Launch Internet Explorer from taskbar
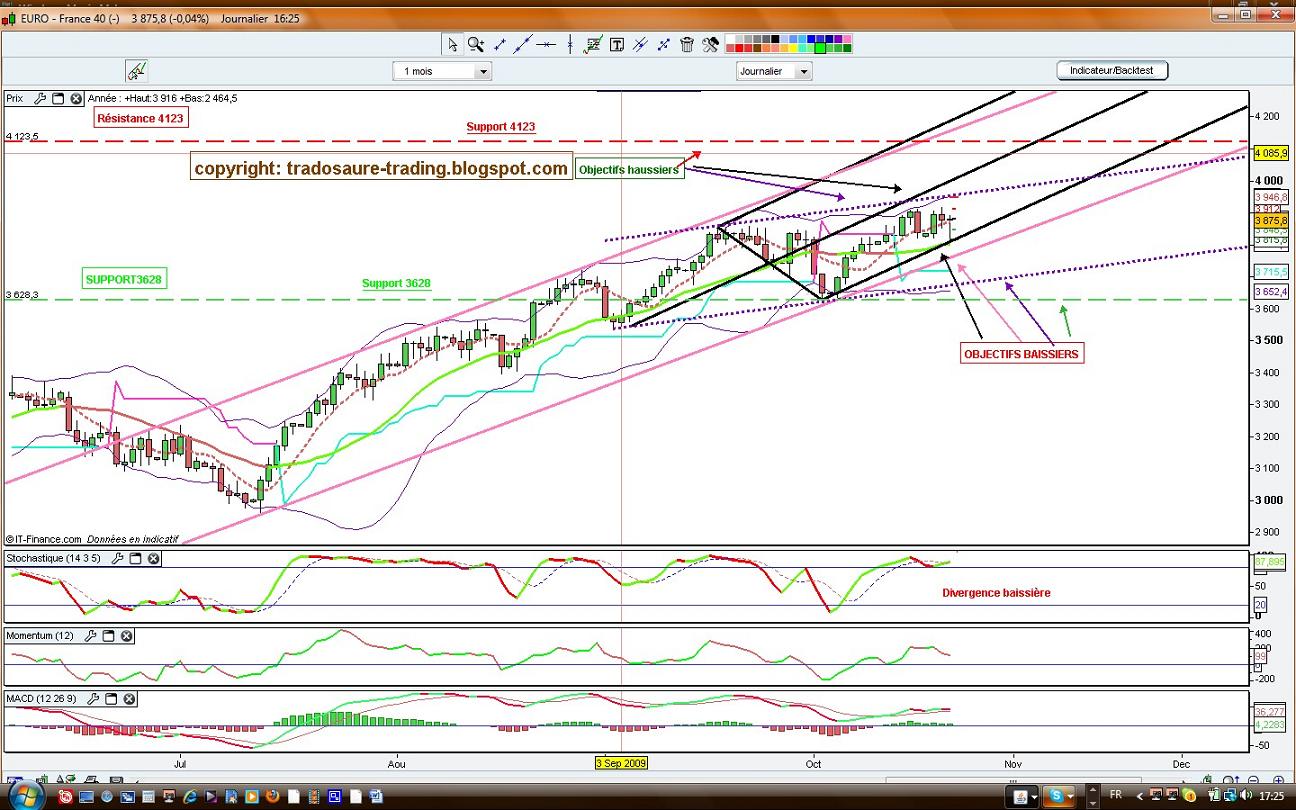Image resolution: width=1296 pixels, height=810 pixels. (190, 796)
